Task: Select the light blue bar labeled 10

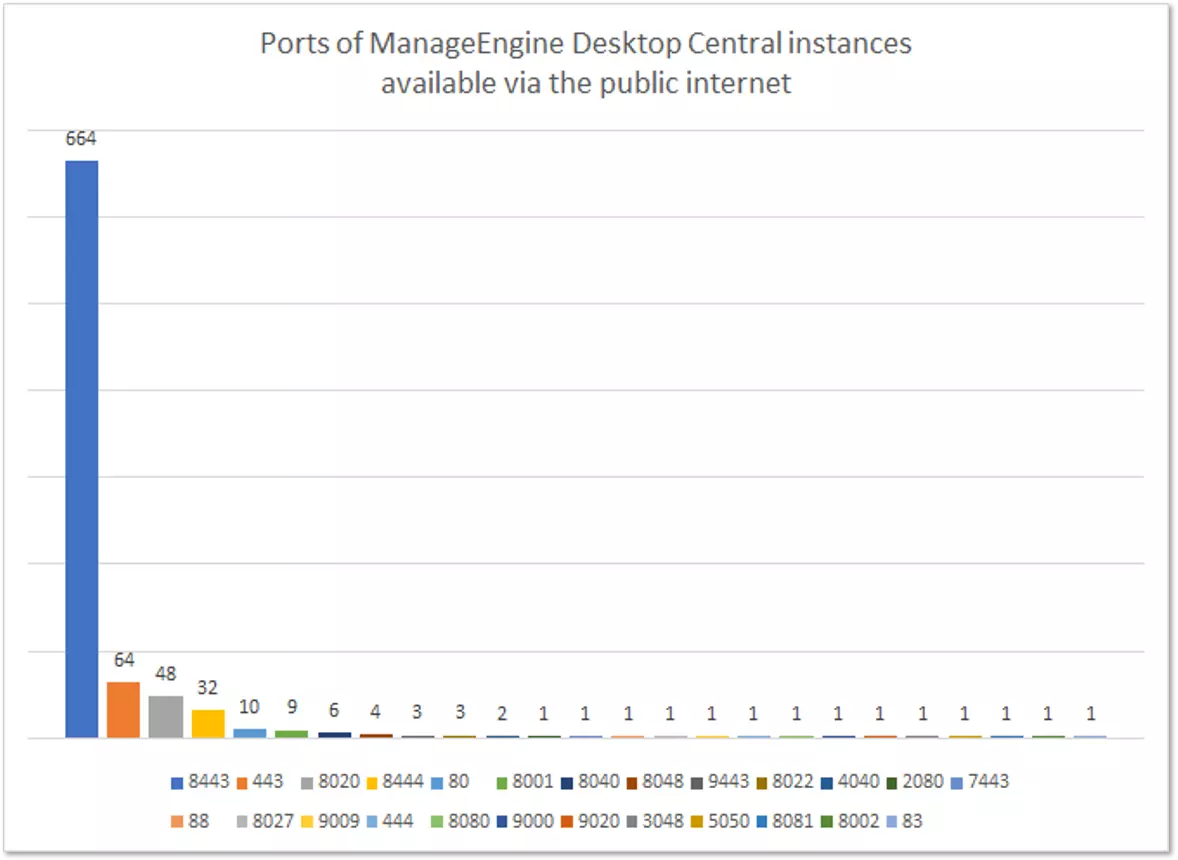Action: coord(250,733)
